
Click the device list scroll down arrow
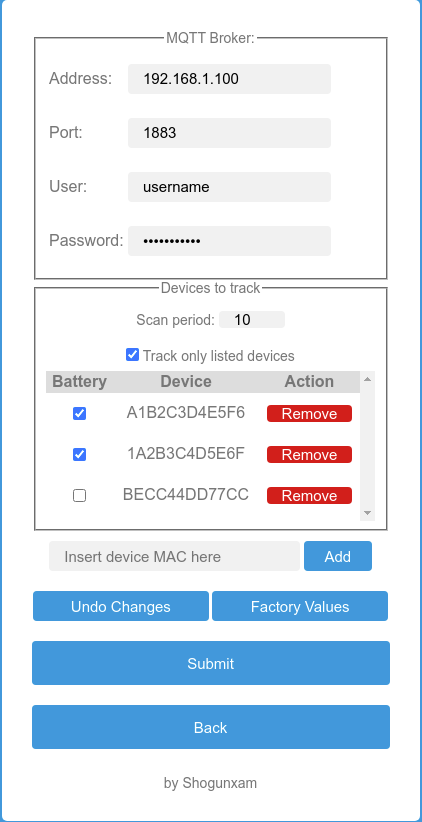(x=367, y=513)
